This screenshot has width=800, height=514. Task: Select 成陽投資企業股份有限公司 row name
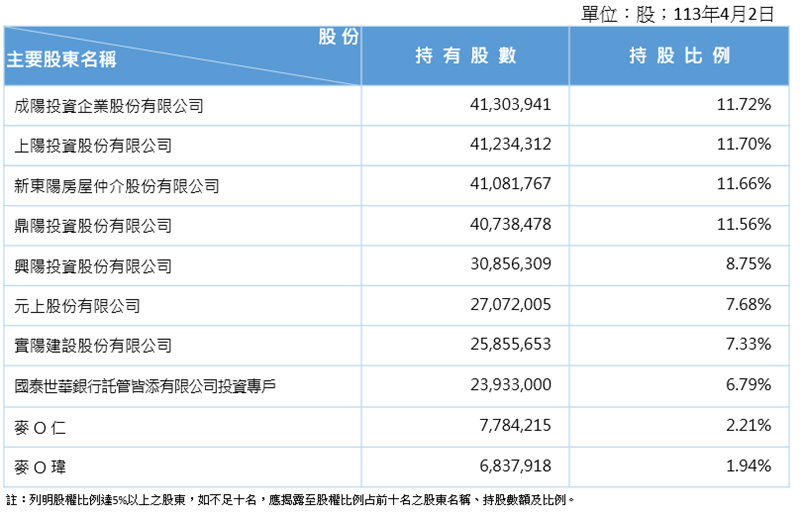coord(109,106)
